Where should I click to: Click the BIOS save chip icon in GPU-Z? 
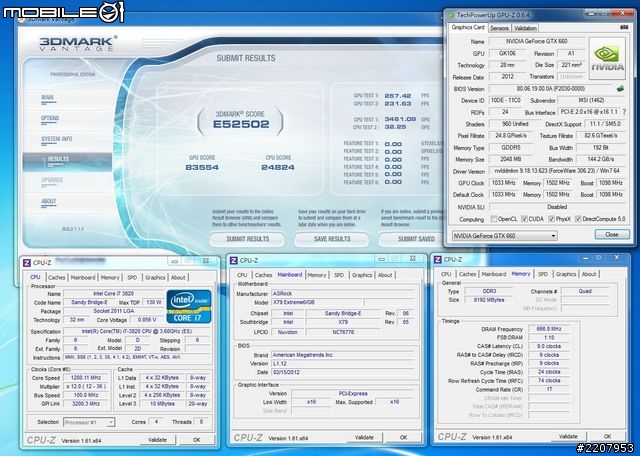coord(620,88)
